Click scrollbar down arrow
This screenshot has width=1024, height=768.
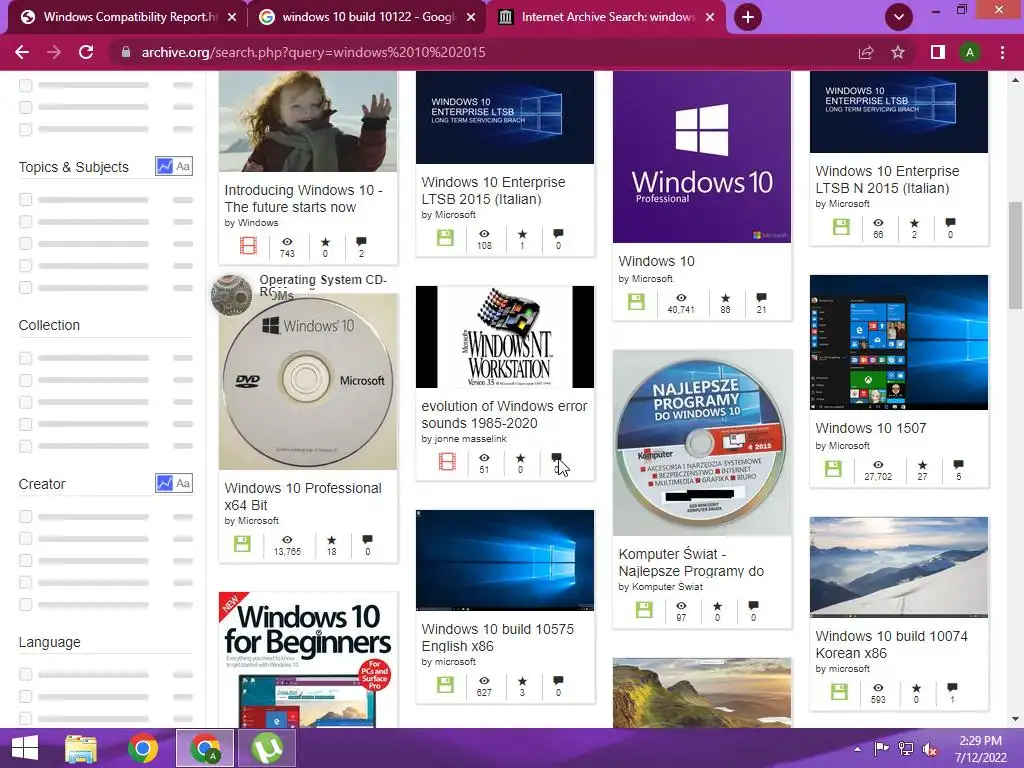pos(1015,720)
